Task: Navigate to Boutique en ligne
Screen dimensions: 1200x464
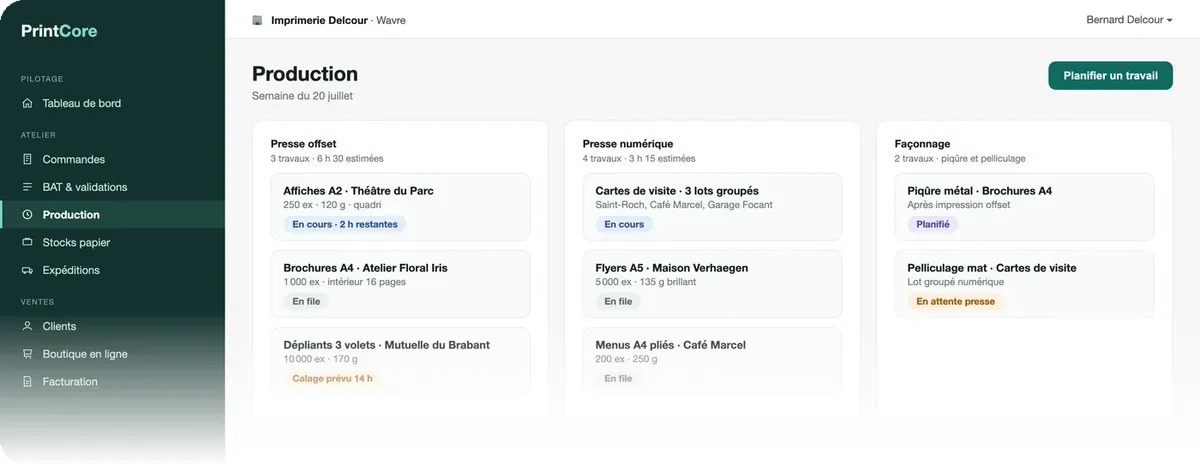Action: [x=112, y=354]
